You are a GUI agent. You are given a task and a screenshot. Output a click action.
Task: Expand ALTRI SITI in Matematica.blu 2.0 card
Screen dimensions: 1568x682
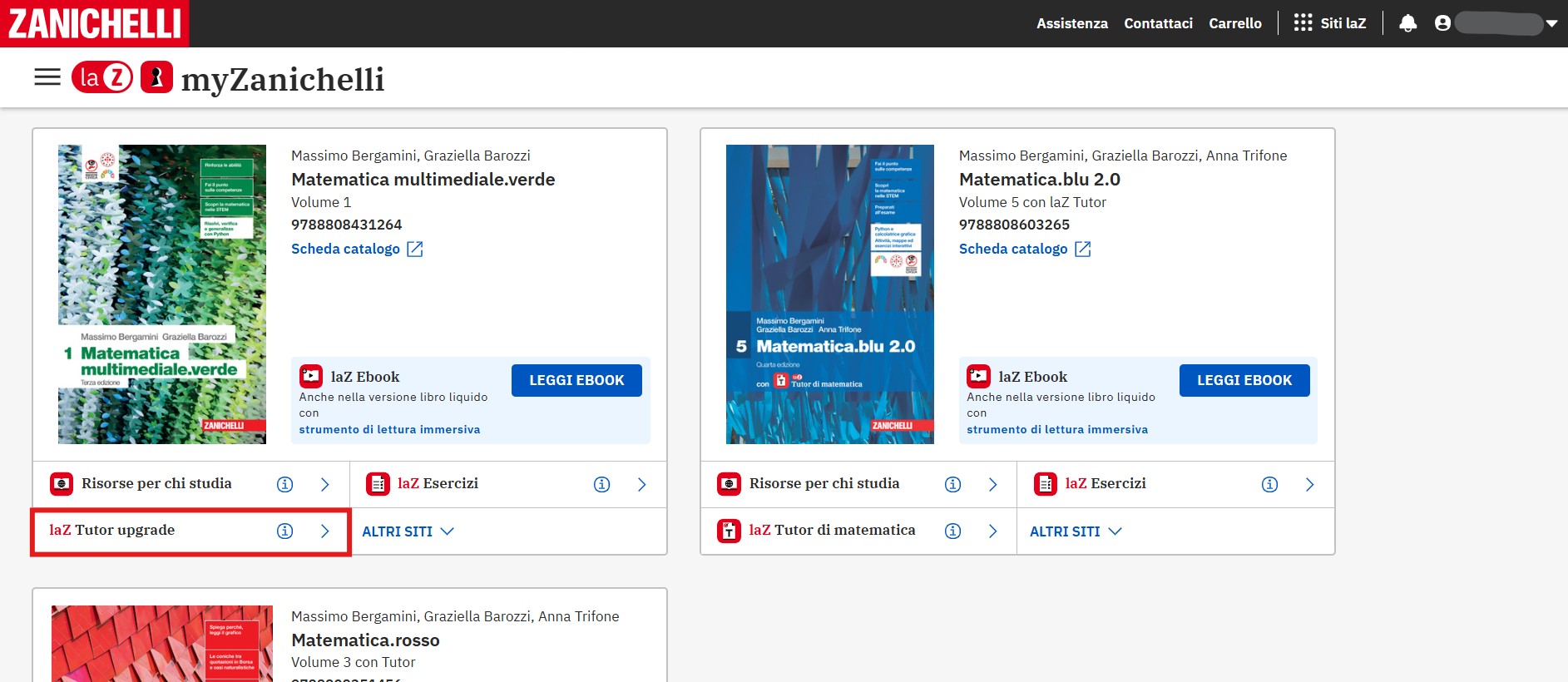[1076, 531]
